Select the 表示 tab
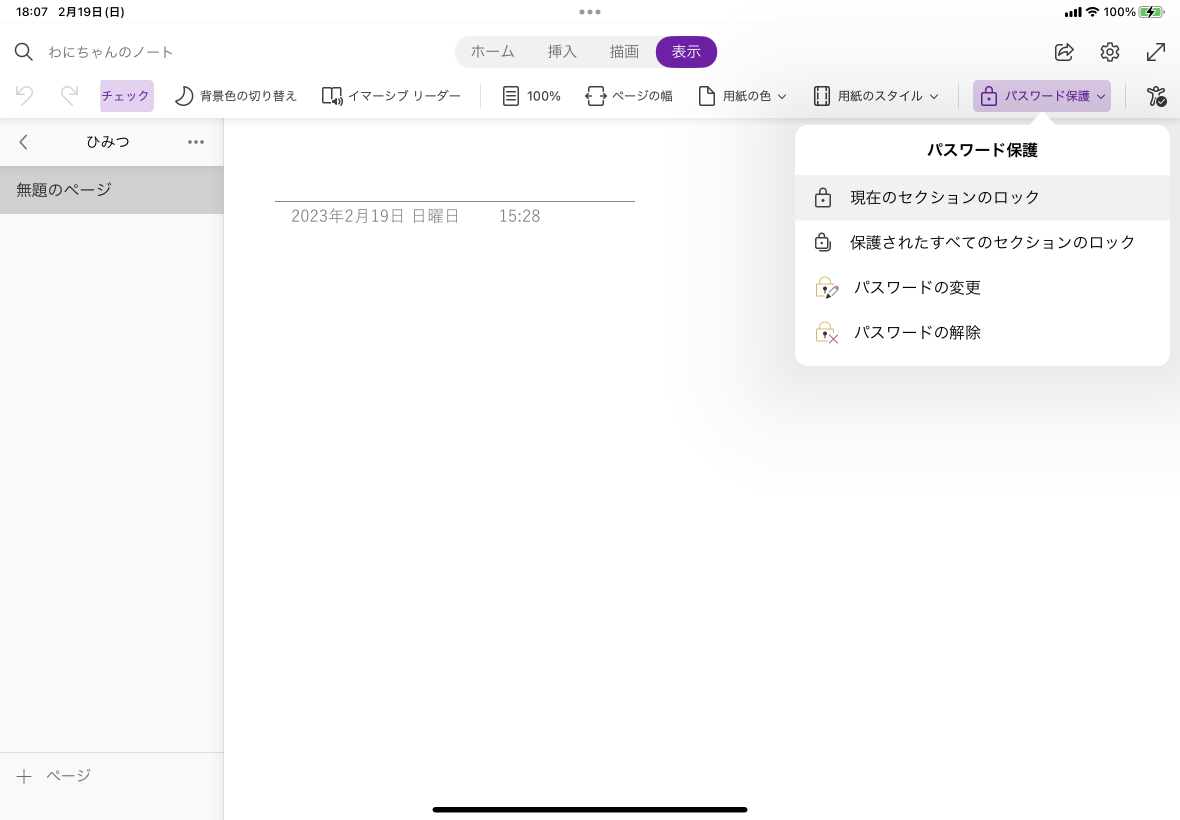Image resolution: width=1180 pixels, height=820 pixels. coord(686,52)
